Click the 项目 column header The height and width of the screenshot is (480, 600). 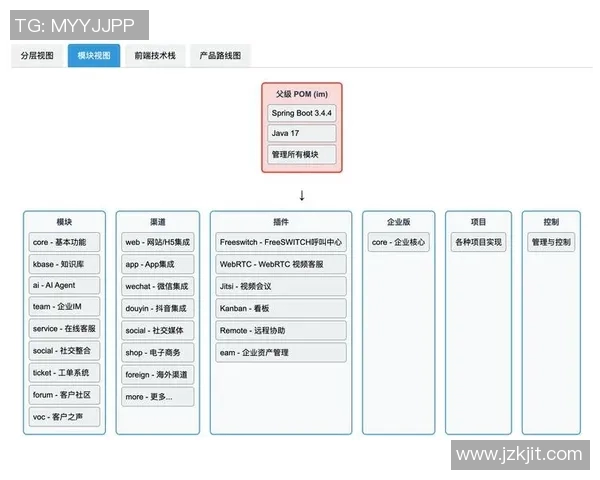point(478,222)
